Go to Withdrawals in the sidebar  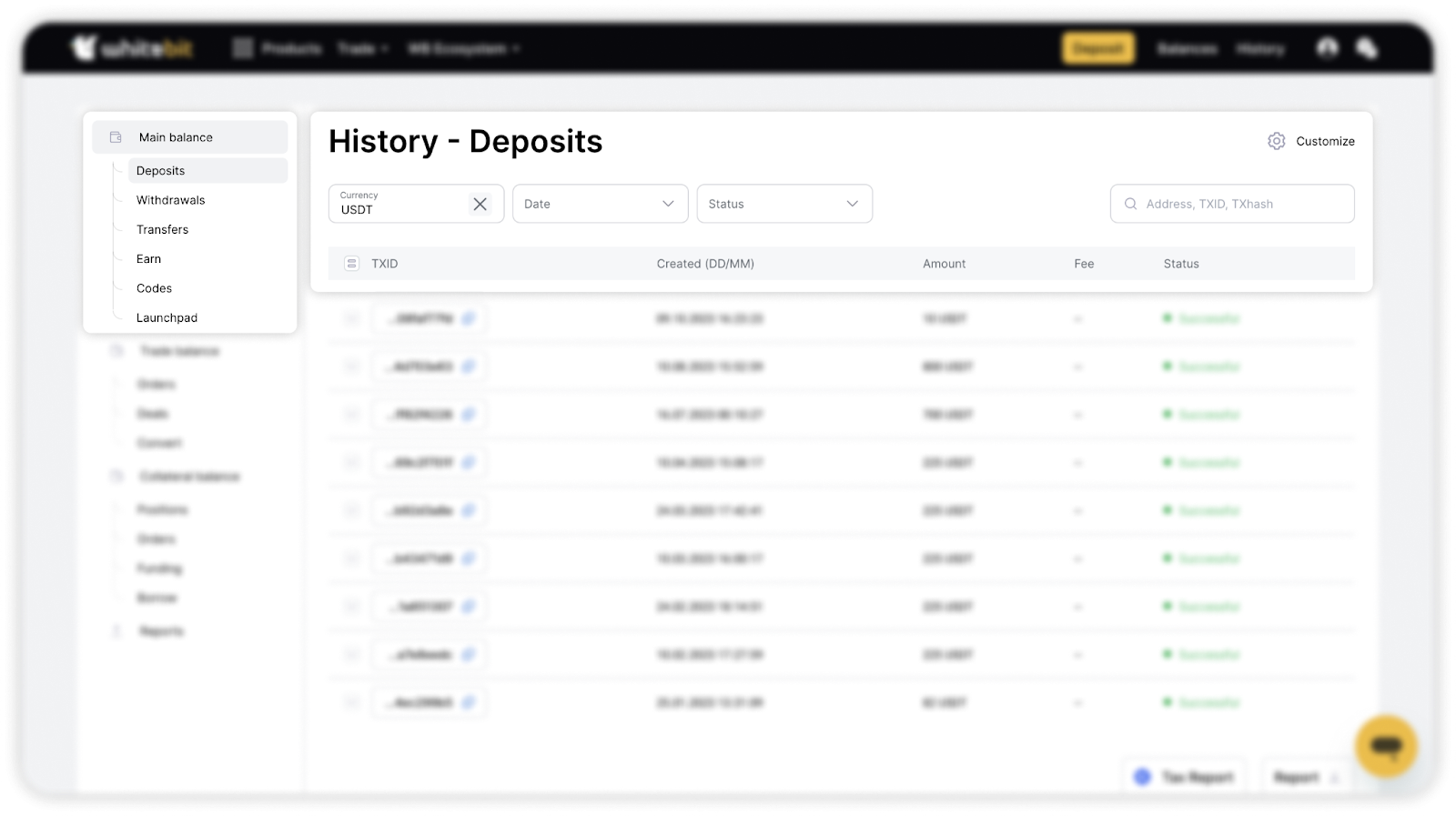pos(171,200)
